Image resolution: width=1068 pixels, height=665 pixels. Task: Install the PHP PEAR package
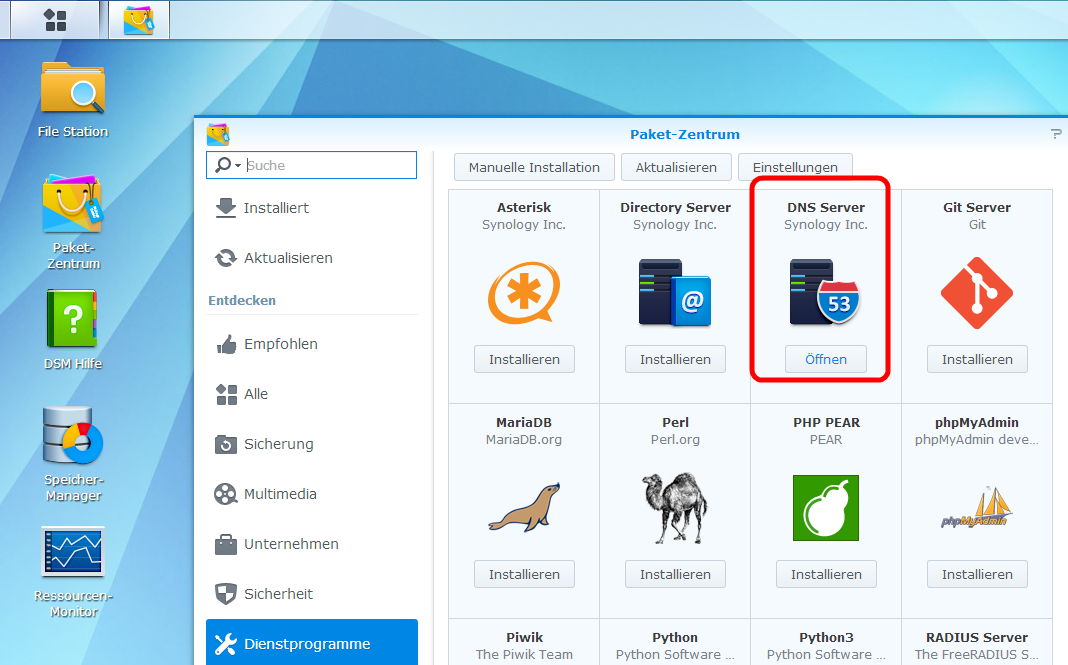coord(826,574)
